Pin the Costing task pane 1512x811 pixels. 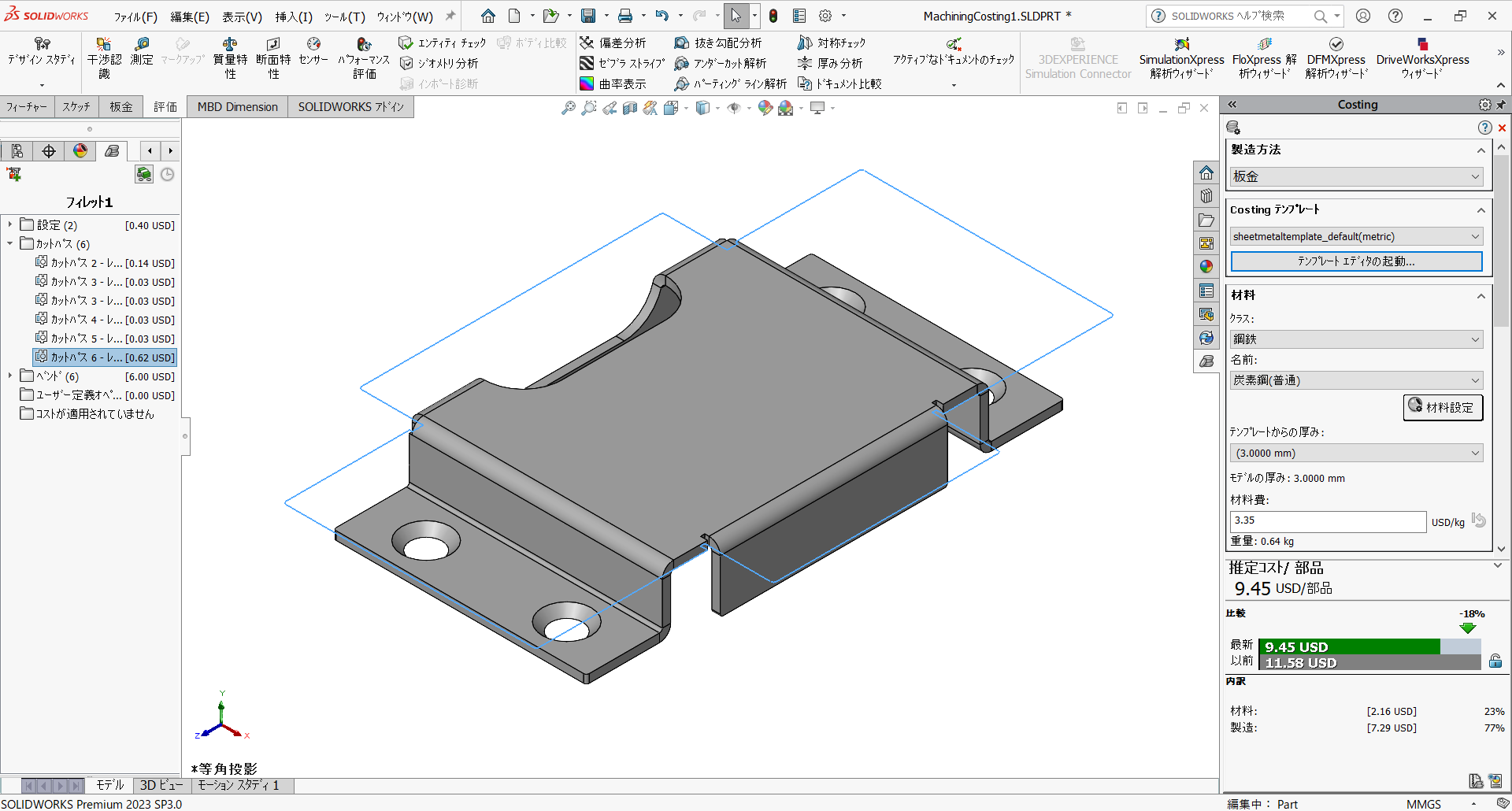(x=1501, y=104)
